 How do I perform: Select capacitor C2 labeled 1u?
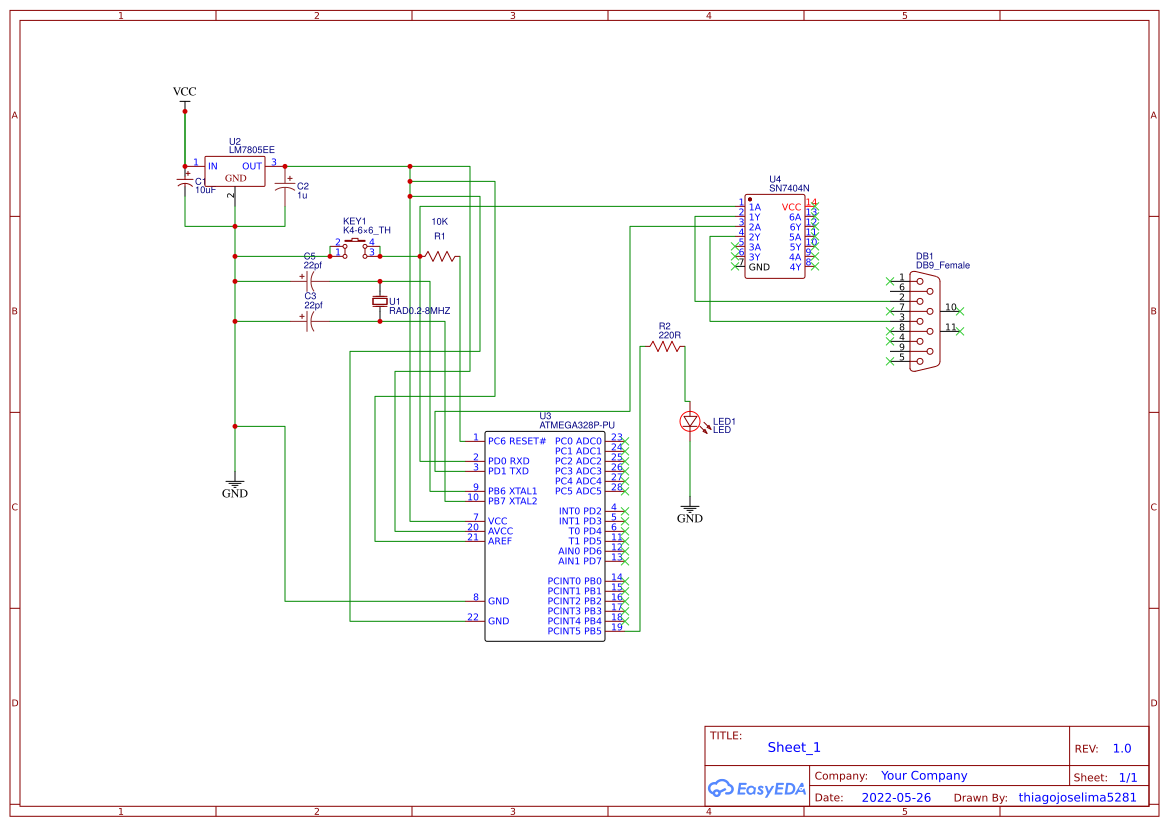point(283,185)
